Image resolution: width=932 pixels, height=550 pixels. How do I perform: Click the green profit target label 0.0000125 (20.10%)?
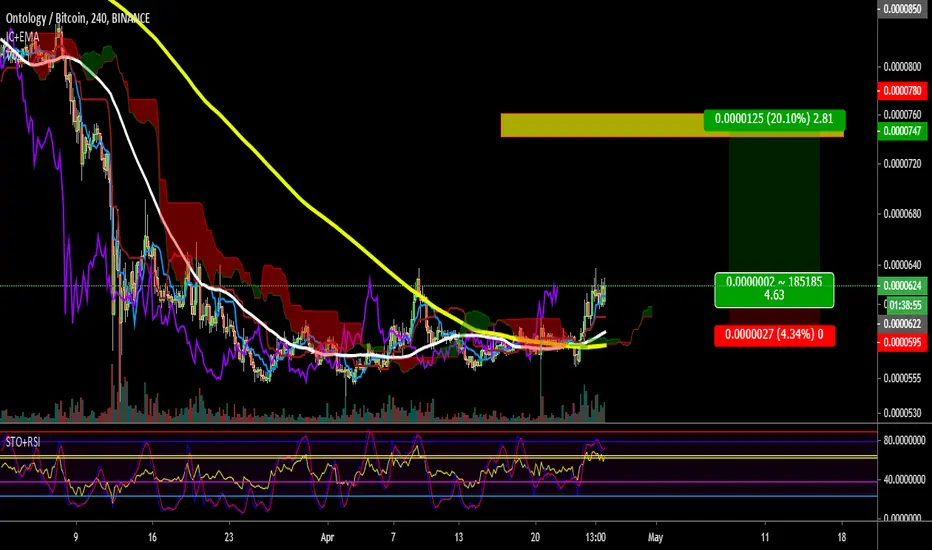pos(774,119)
